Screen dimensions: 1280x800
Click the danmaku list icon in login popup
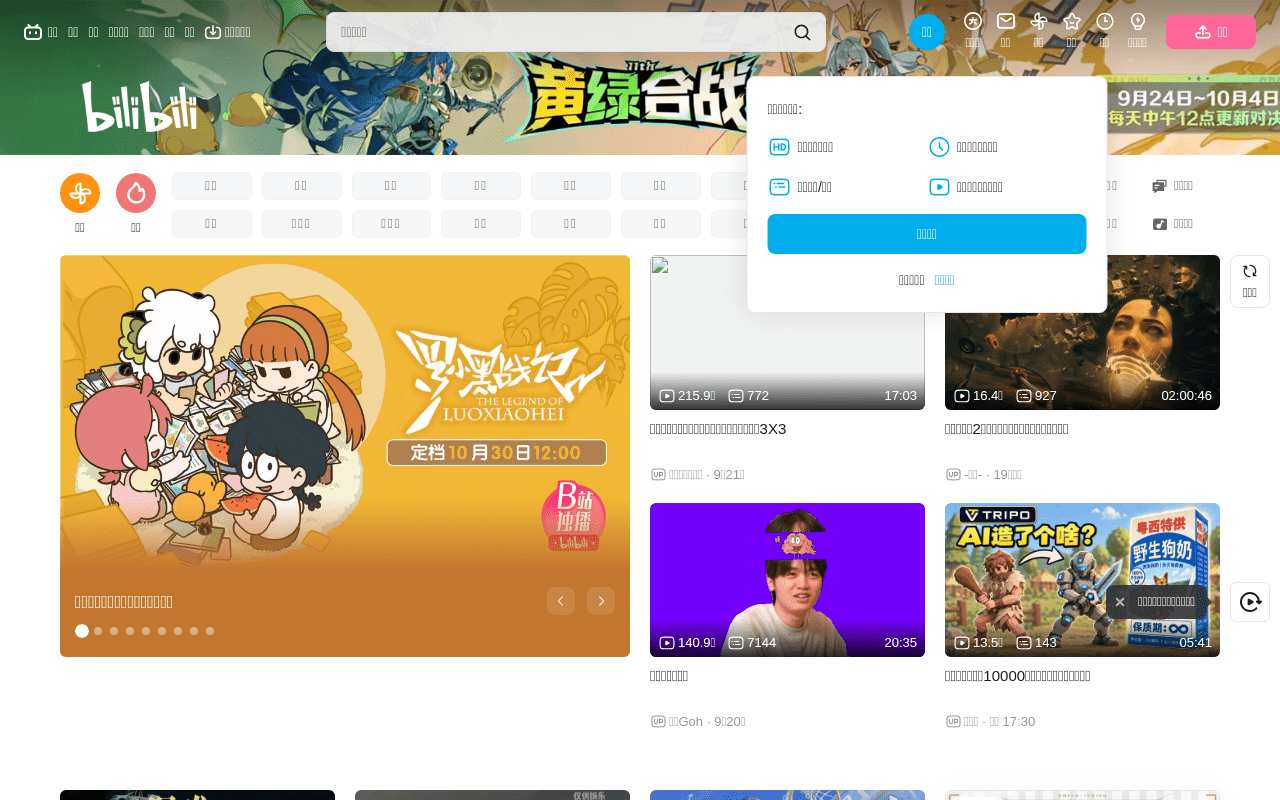tap(779, 187)
